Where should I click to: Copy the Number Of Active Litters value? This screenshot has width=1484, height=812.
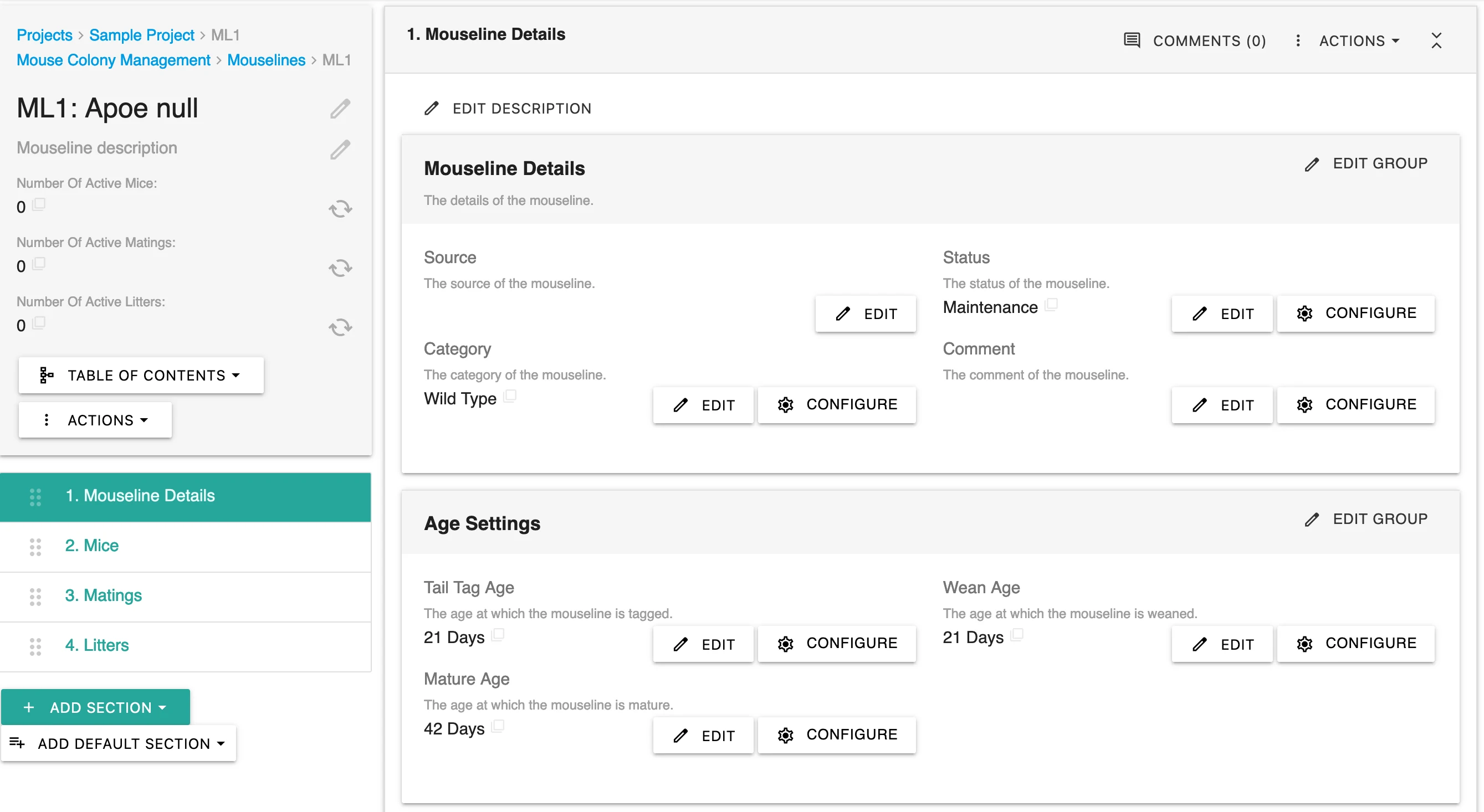click(39, 323)
